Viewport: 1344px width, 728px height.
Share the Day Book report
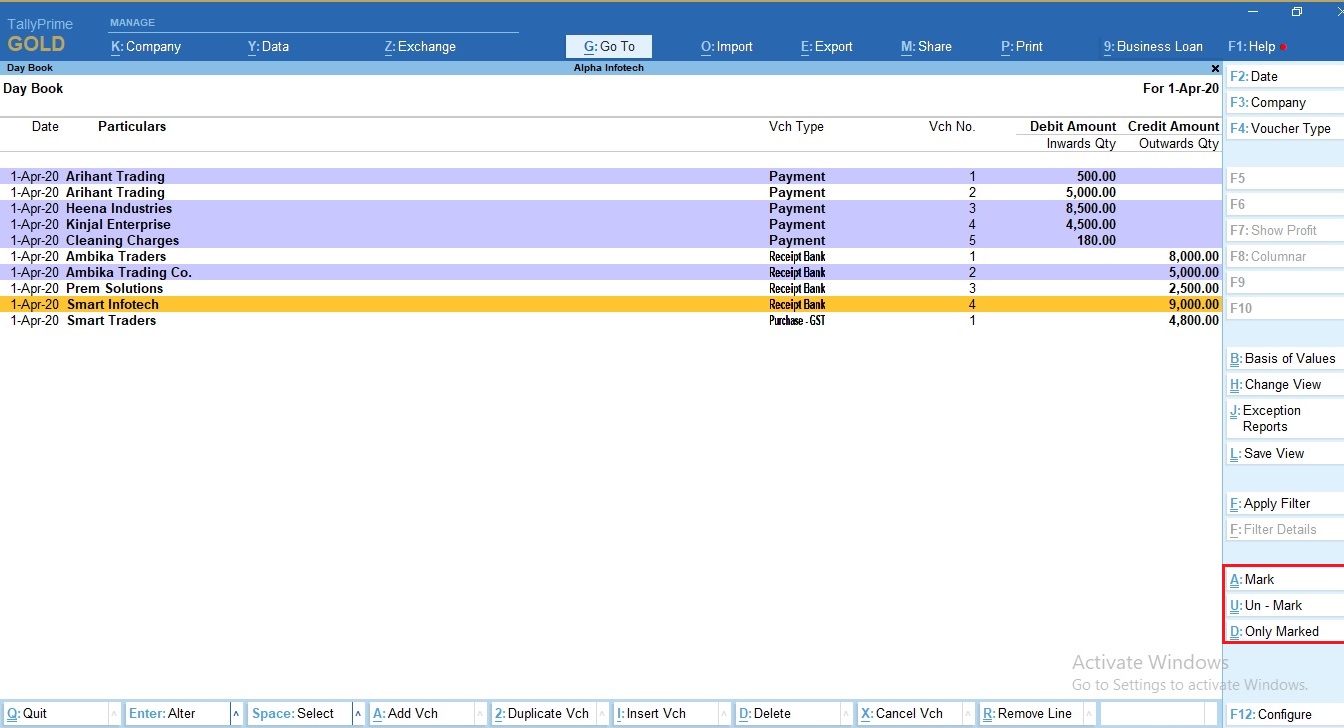[x=925, y=46]
